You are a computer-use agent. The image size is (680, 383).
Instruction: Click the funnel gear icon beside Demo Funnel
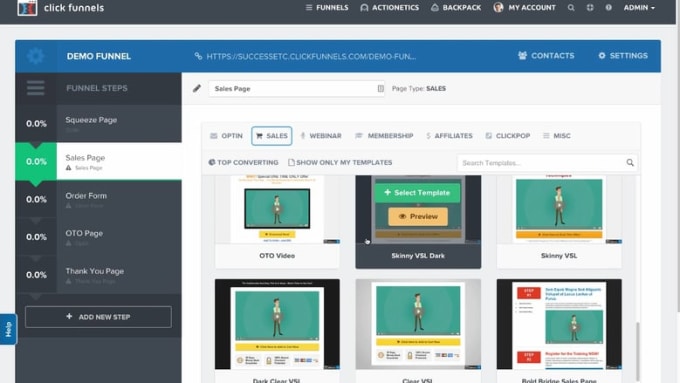pos(36,56)
